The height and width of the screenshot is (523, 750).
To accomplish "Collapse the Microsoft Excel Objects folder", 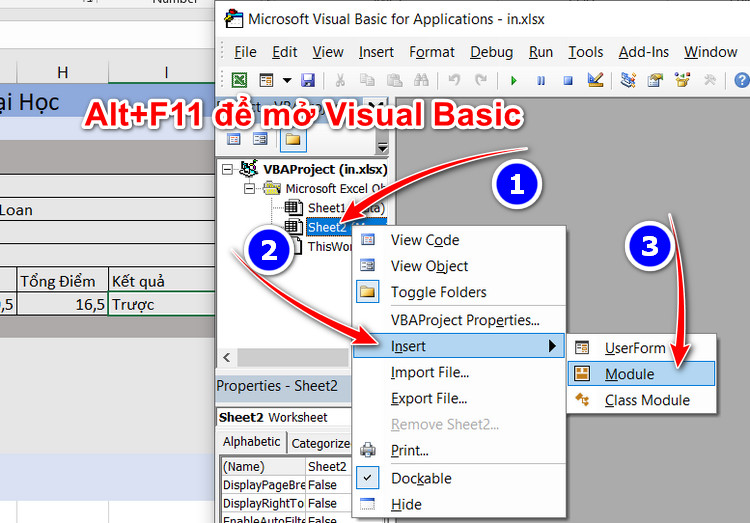I will pyautogui.click(x=249, y=189).
